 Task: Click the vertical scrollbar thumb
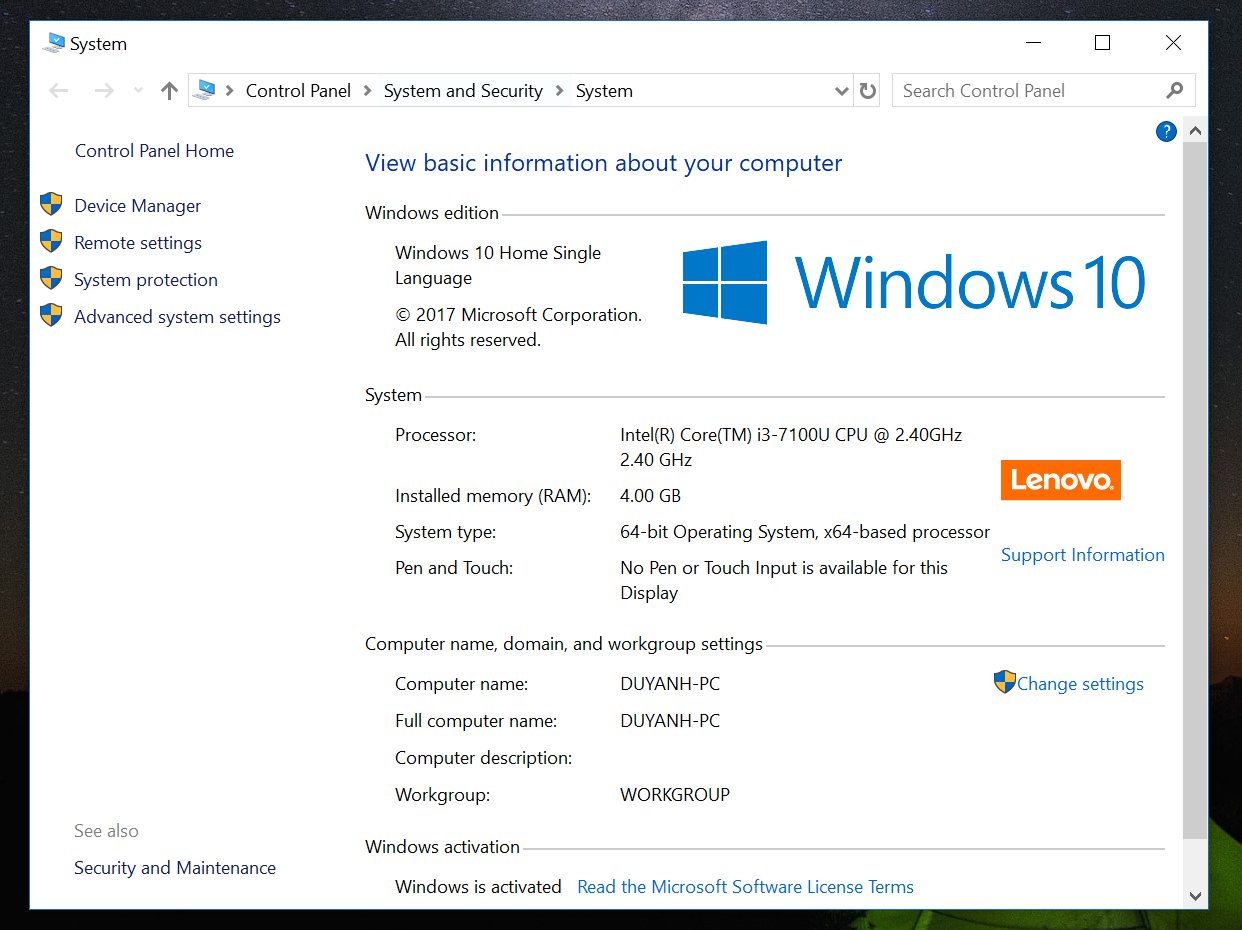pyautogui.click(x=1194, y=490)
